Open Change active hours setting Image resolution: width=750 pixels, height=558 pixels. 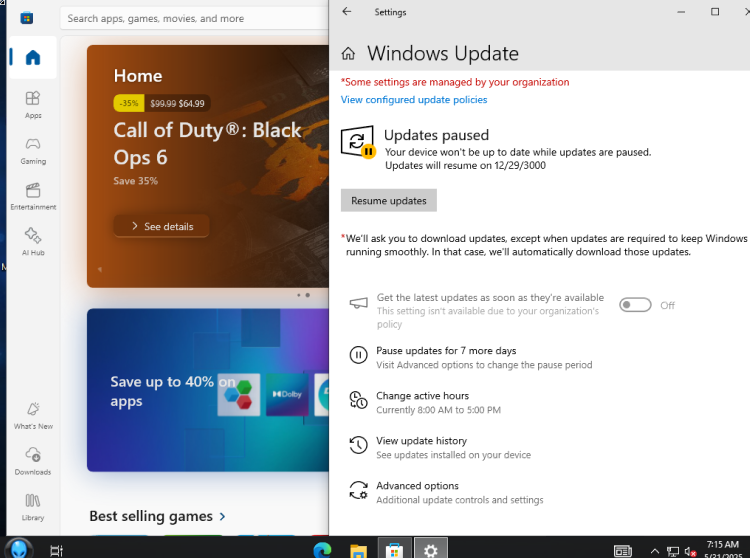[422, 395]
